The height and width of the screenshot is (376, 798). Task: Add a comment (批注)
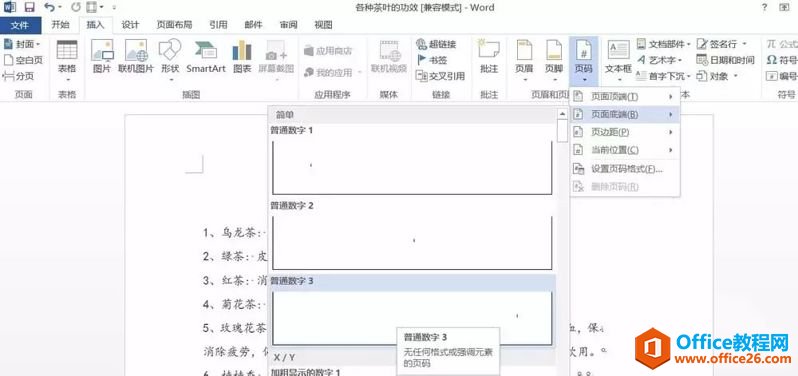pyautogui.click(x=489, y=57)
